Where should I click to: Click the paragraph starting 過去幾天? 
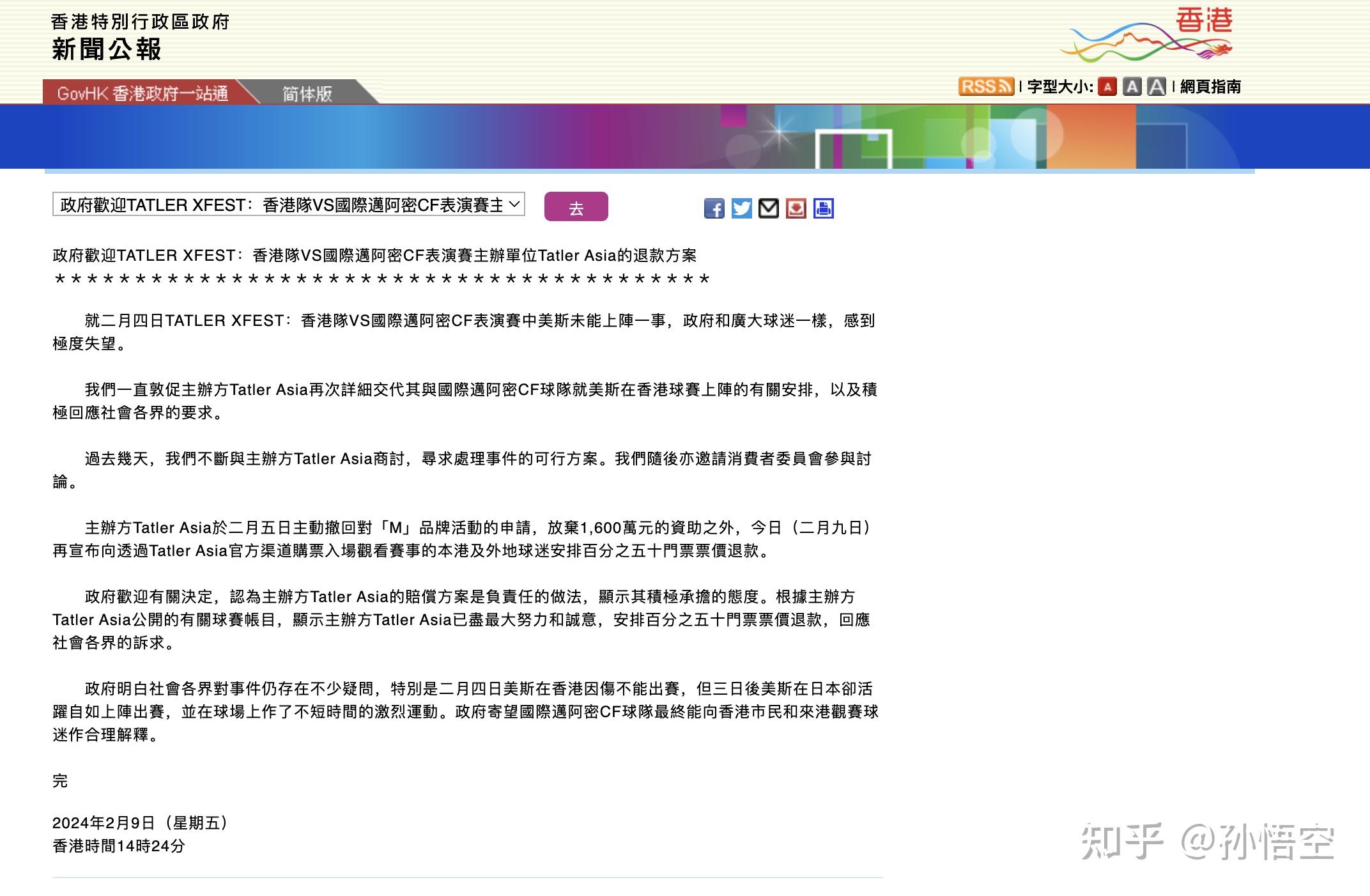[462, 470]
